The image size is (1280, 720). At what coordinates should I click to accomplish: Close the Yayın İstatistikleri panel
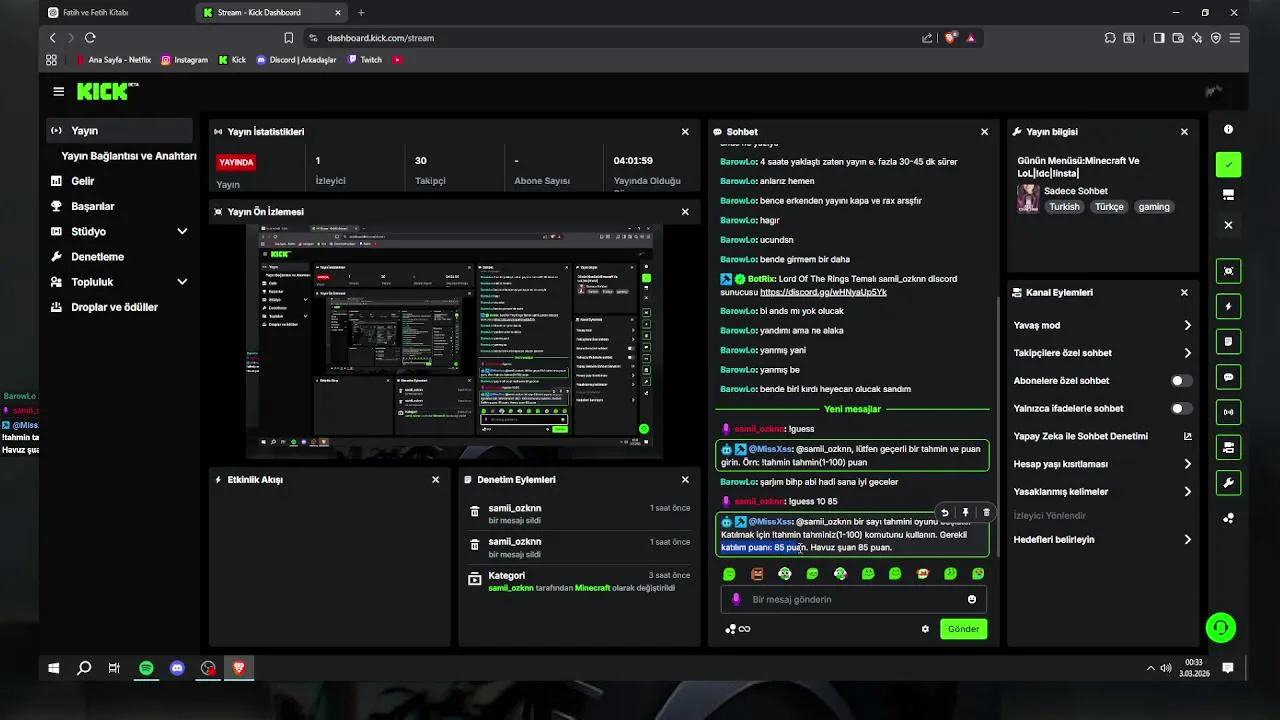tap(685, 131)
